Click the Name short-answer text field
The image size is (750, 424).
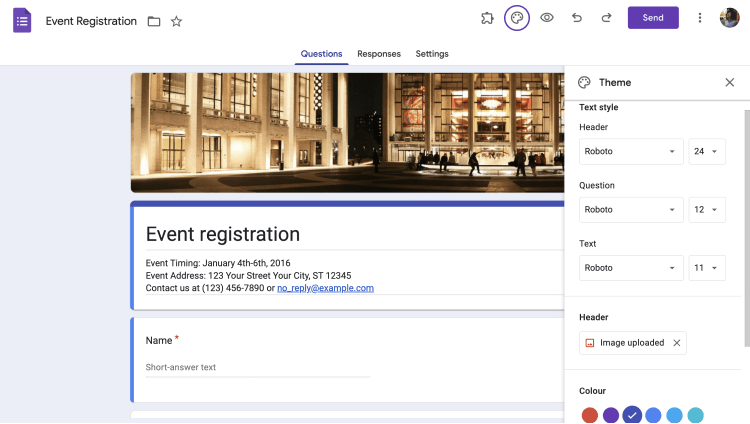(258, 367)
